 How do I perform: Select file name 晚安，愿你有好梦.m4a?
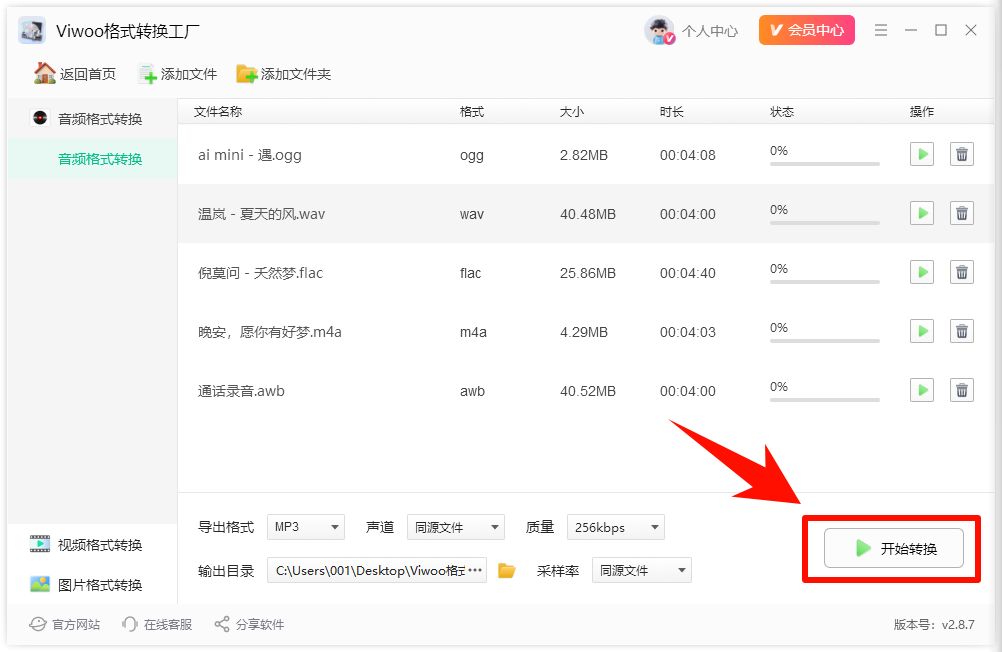pyautogui.click(x=270, y=332)
